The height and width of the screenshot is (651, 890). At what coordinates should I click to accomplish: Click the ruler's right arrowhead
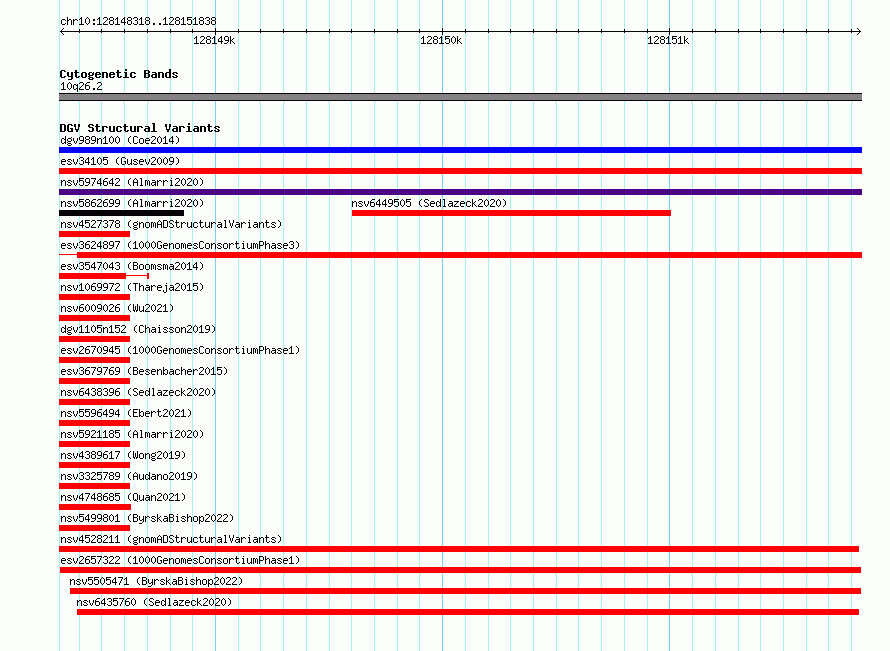[x=858, y=31]
